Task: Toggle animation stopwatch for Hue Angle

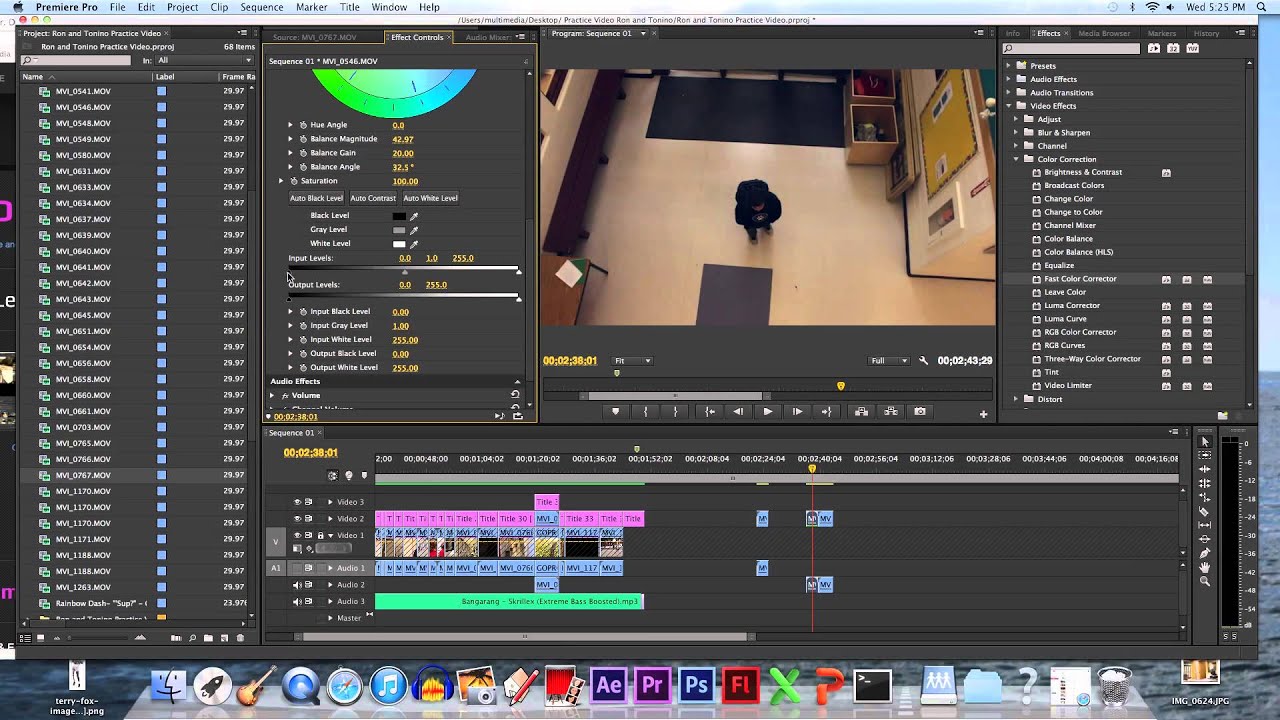Action: click(303, 125)
